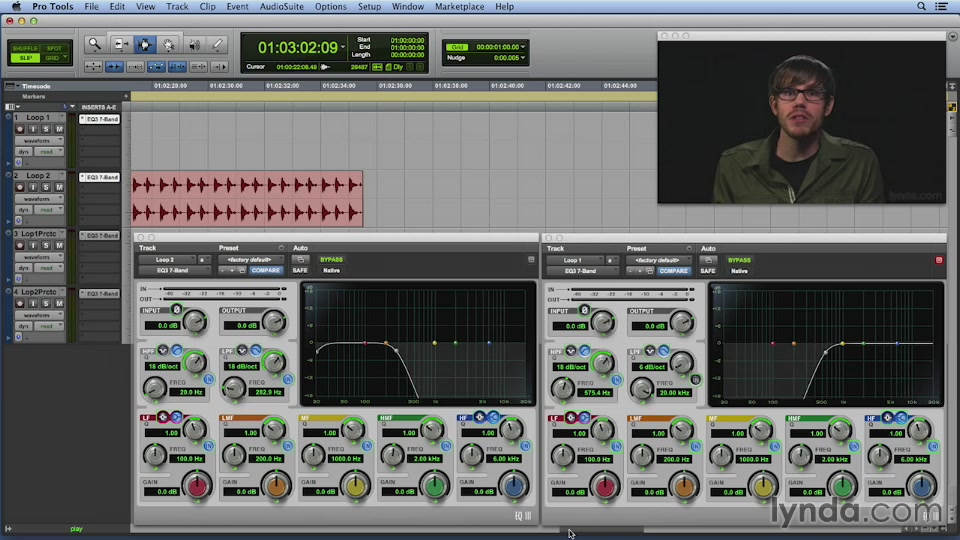Click SAFE button in Loop 2 EQ
The height and width of the screenshot is (540, 960).
pyautogui.click(x=300, y=270)
